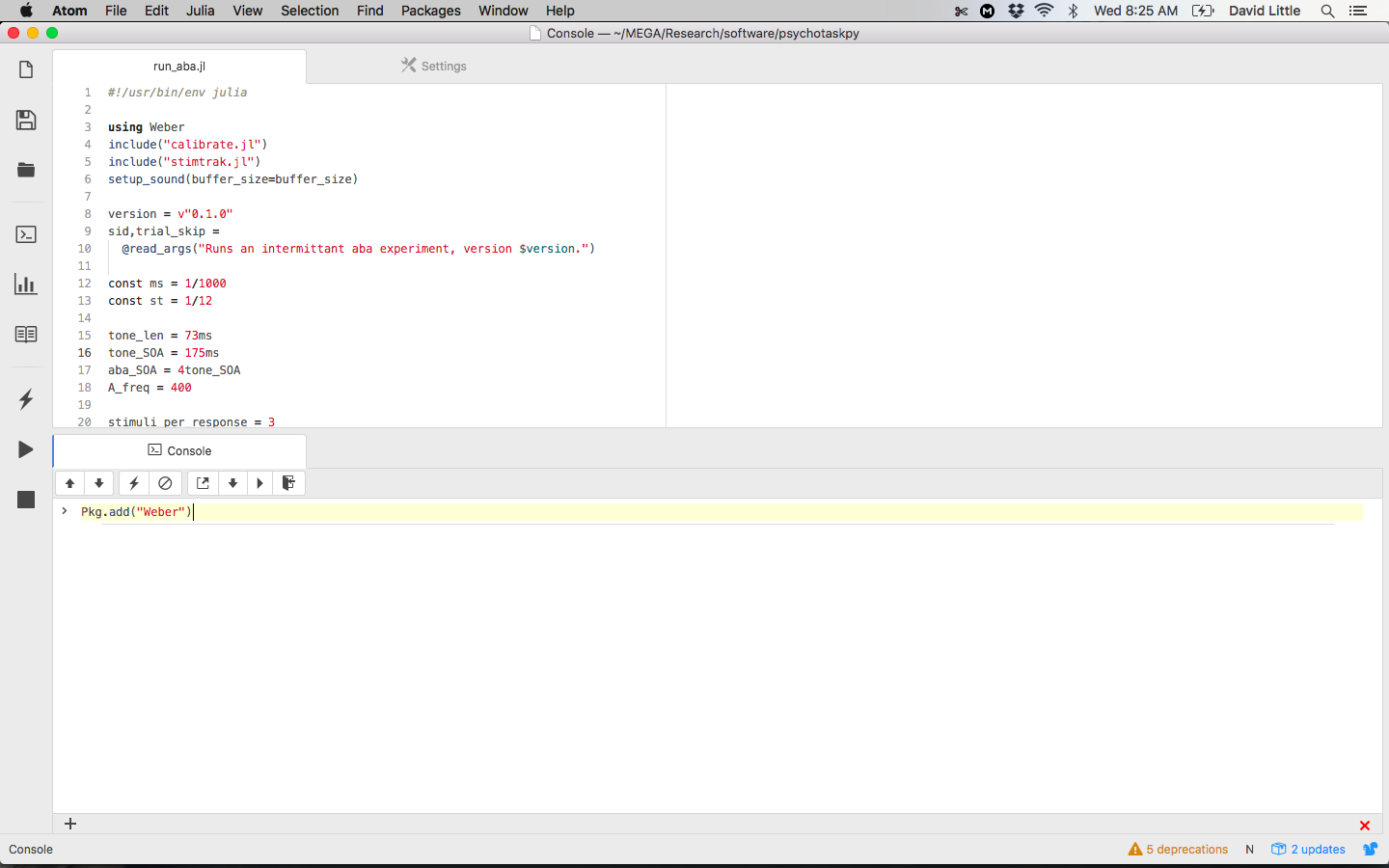Click the Apple logo menu
The height and width of the screenshot is (868, 1389).
[x=26, y=11]
